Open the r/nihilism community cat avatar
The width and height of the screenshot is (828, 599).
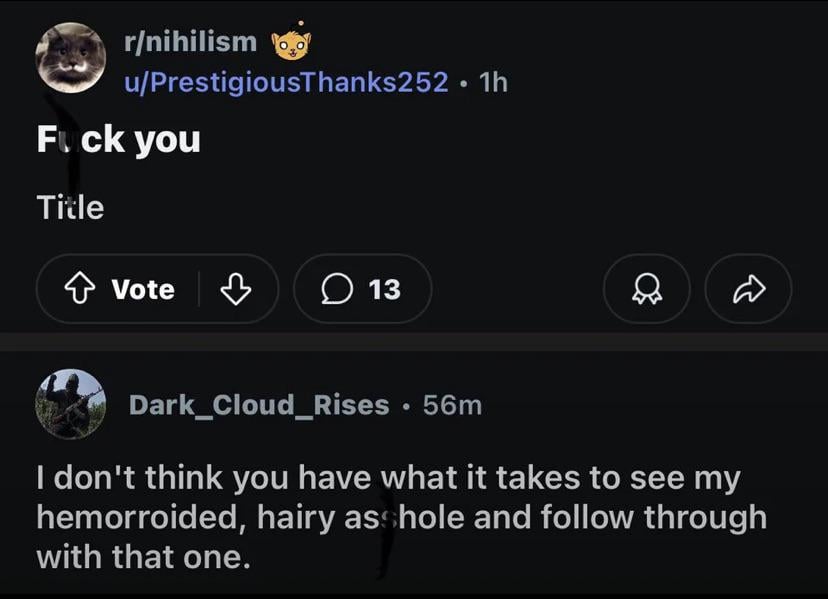coord(70,57)
